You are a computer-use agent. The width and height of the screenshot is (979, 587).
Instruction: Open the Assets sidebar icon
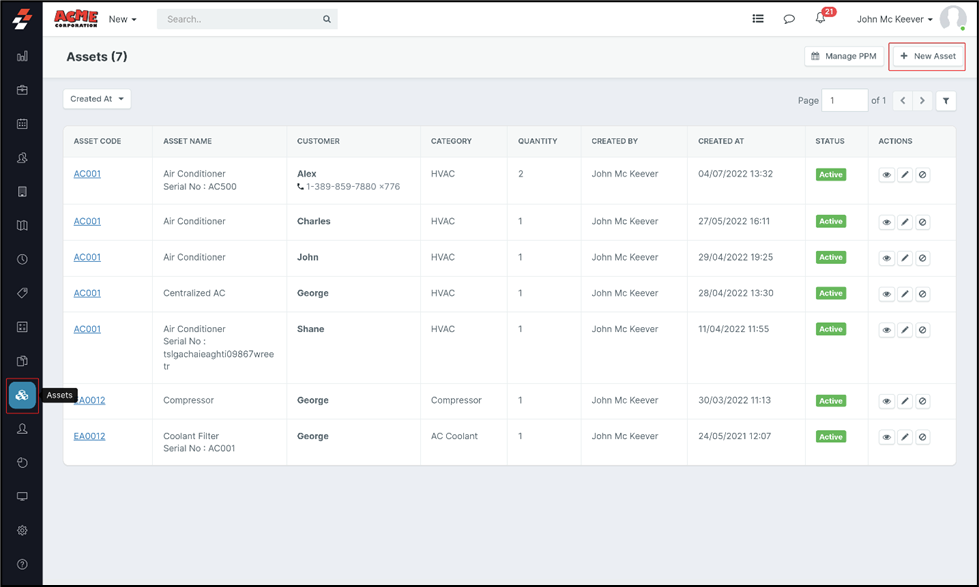click(22, 395)
